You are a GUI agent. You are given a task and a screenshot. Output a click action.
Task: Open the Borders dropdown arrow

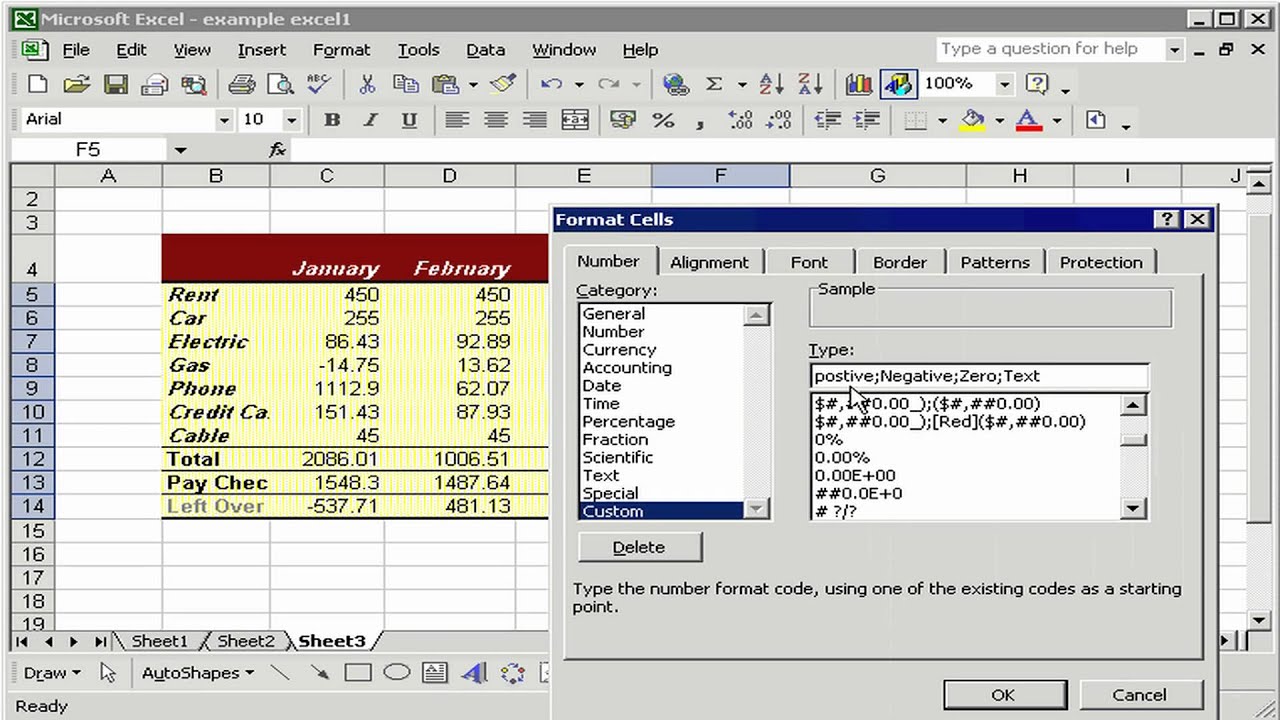[942, 120]
